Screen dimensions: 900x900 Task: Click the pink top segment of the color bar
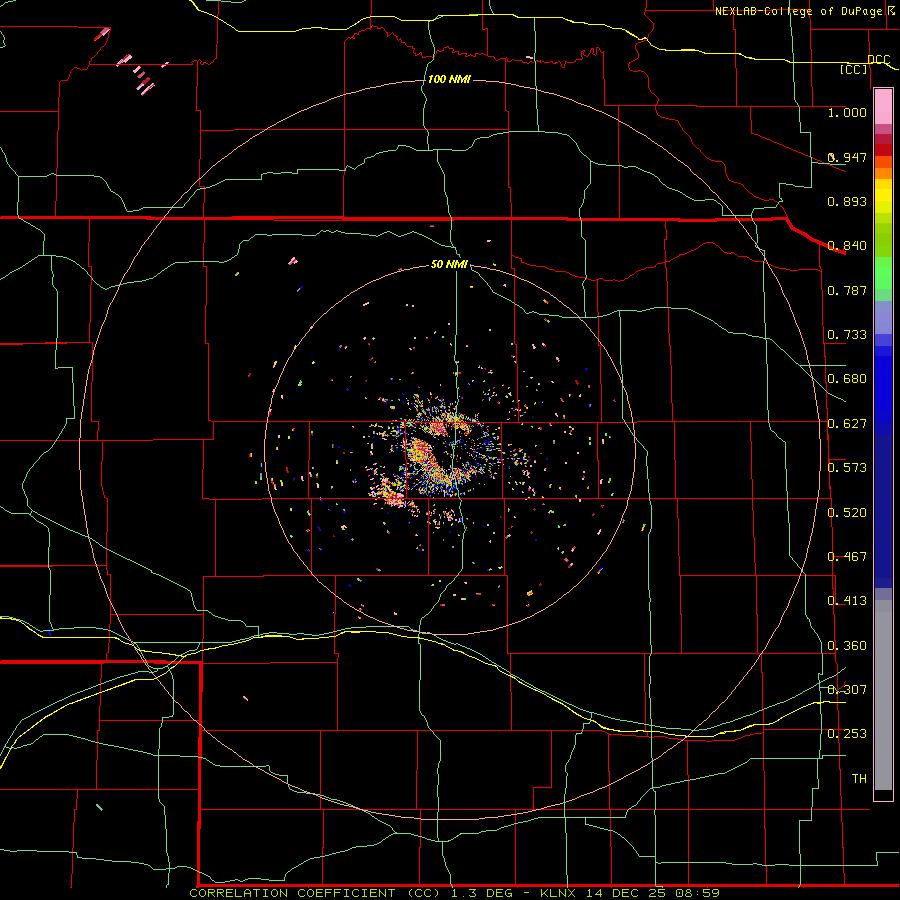coord(883,107)
